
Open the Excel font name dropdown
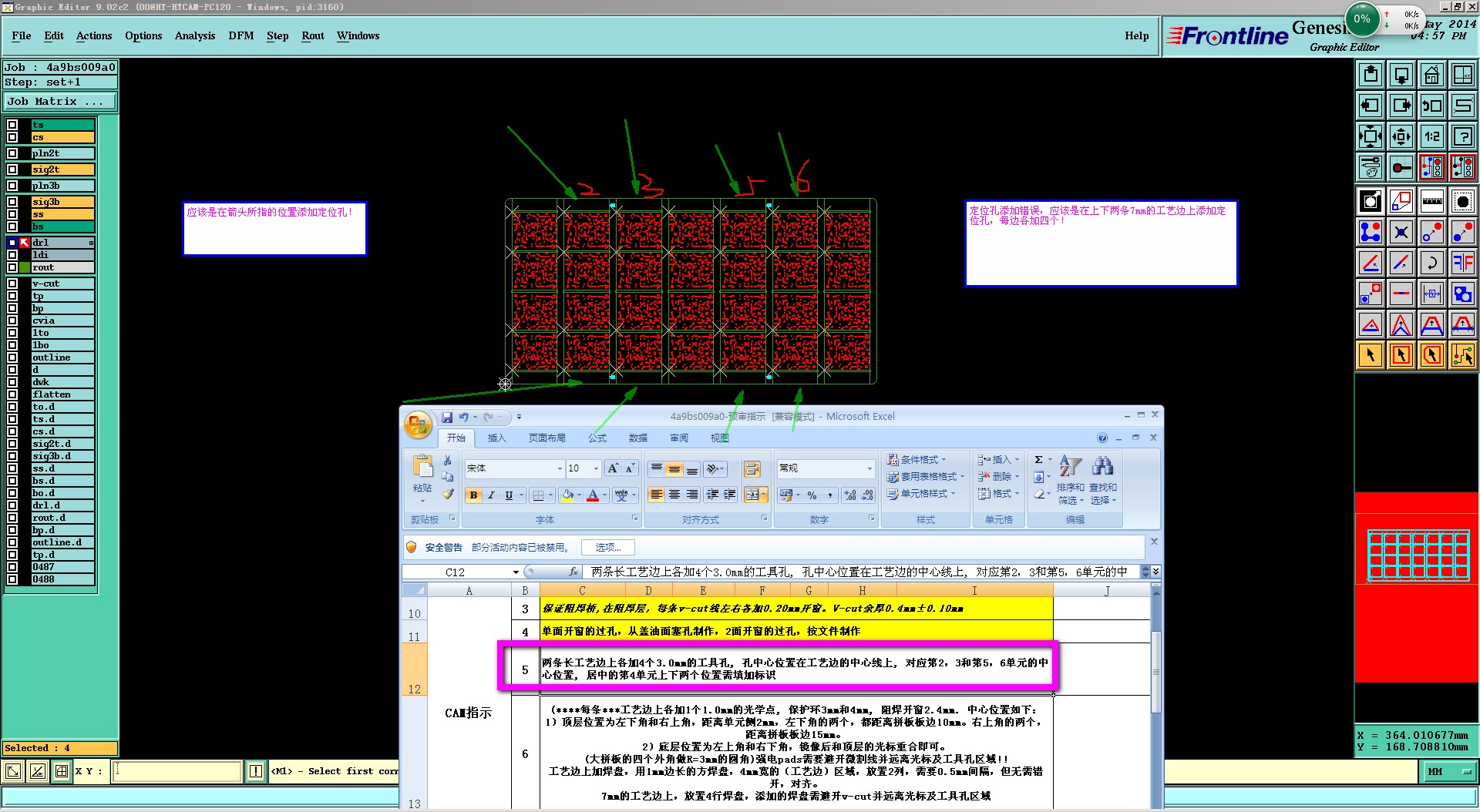point(560,468)
